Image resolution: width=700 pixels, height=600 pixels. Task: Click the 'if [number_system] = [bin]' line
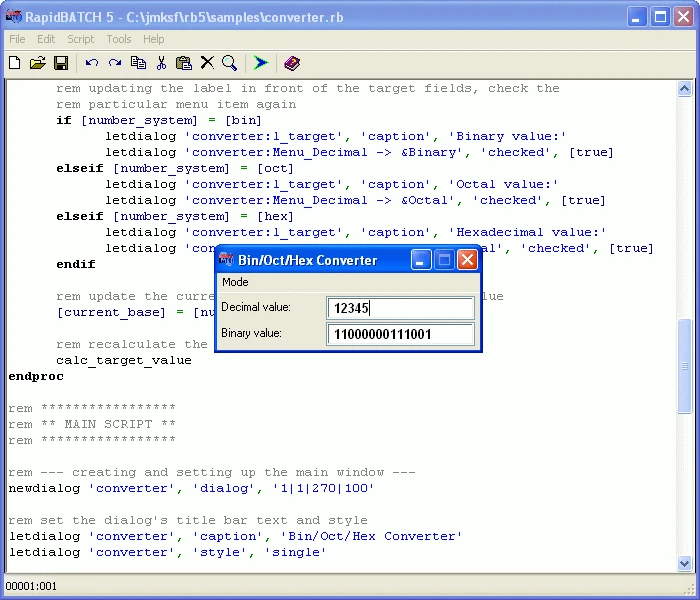[159, 120]
